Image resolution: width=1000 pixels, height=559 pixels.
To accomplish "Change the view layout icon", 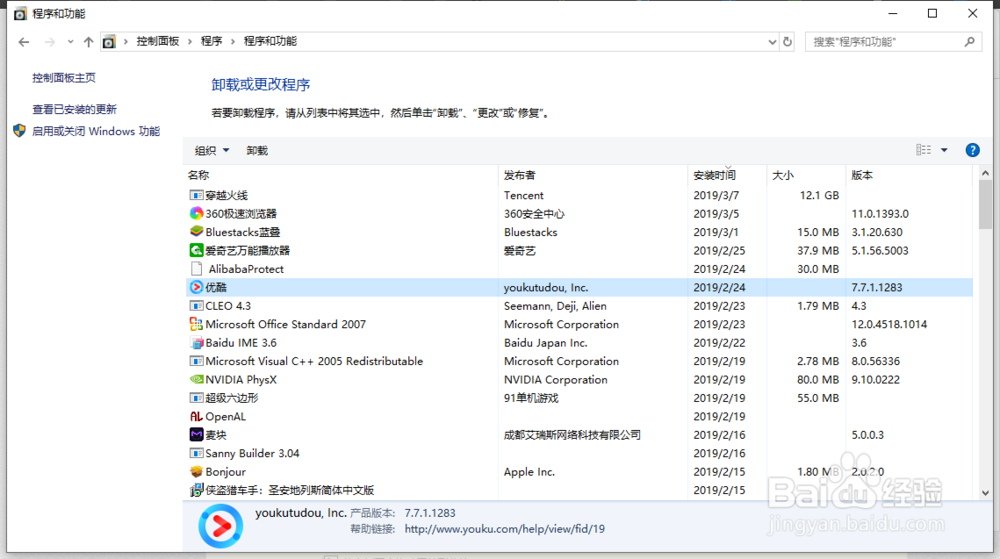I will 923,150.
